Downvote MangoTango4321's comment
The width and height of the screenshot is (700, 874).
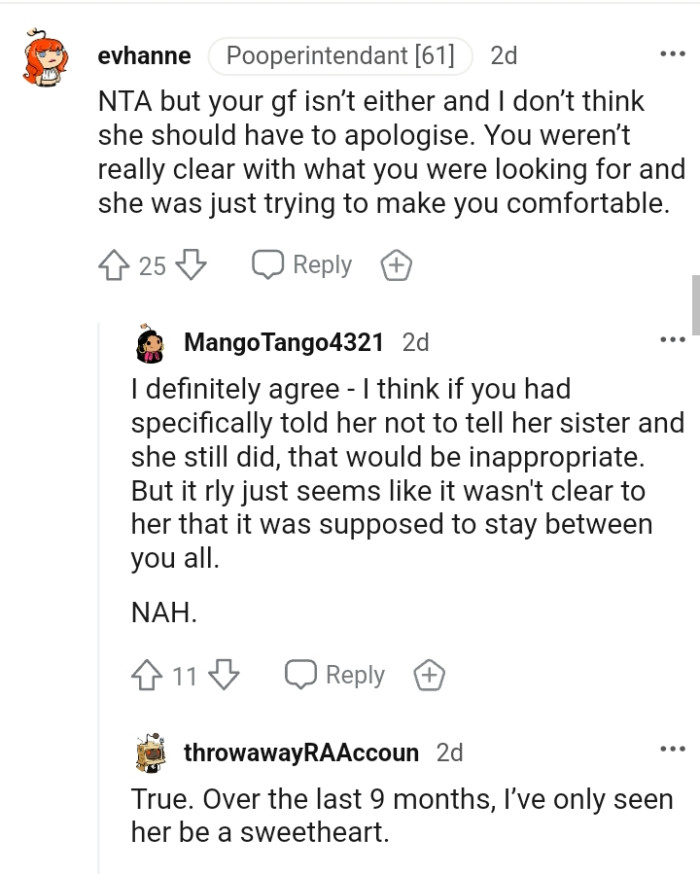[223, 676]
